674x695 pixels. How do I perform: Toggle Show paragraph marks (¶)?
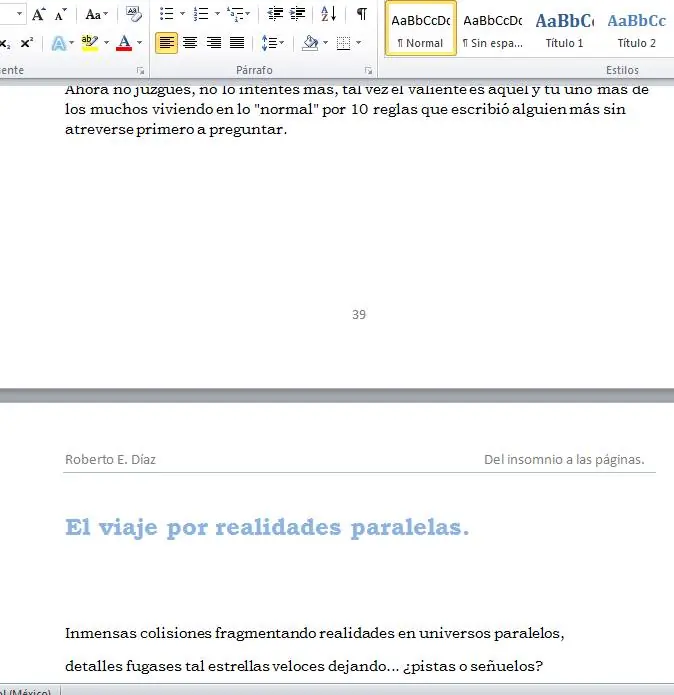362,14
